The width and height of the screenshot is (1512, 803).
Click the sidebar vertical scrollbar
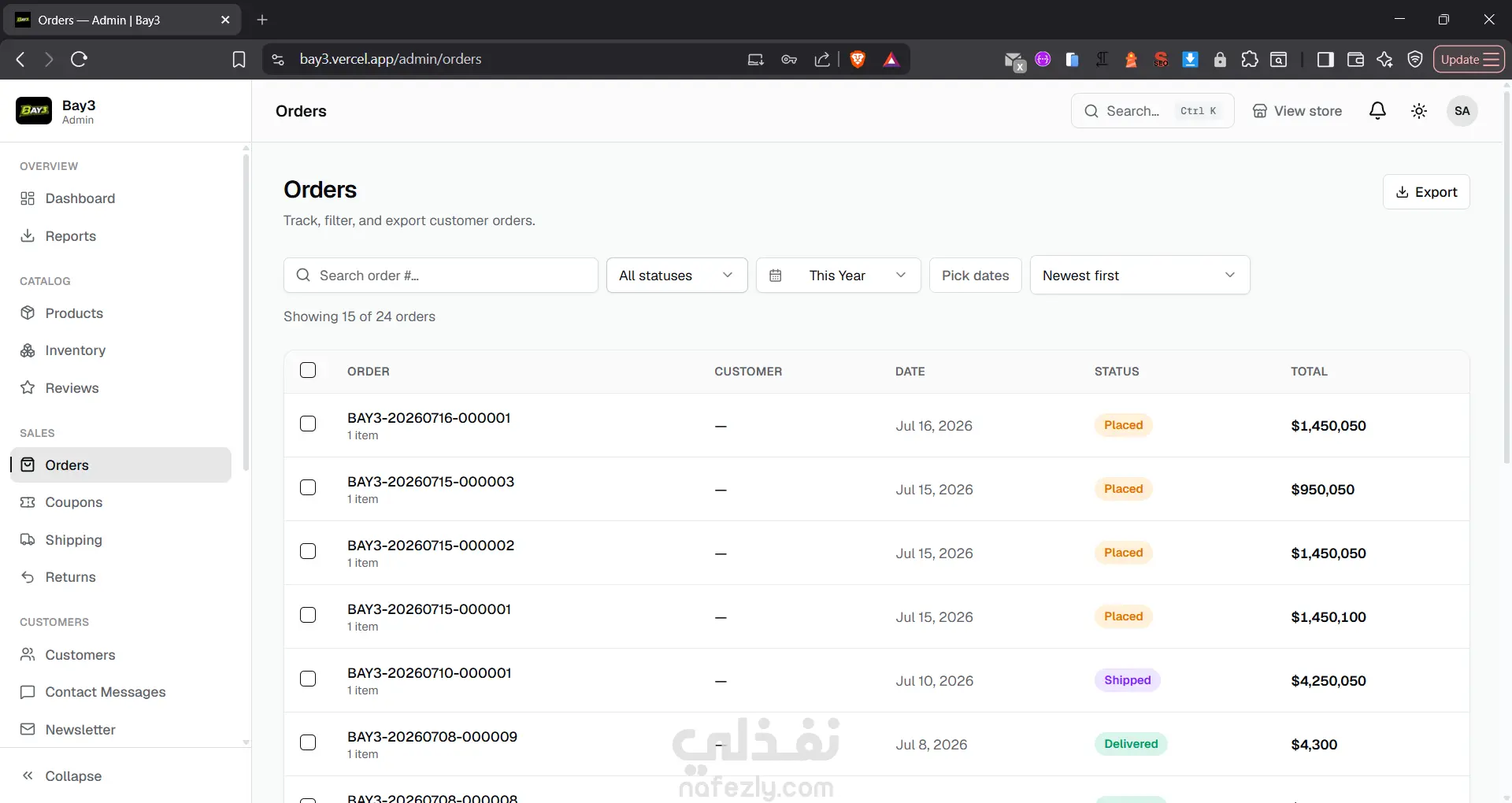[x=246, y=312]
